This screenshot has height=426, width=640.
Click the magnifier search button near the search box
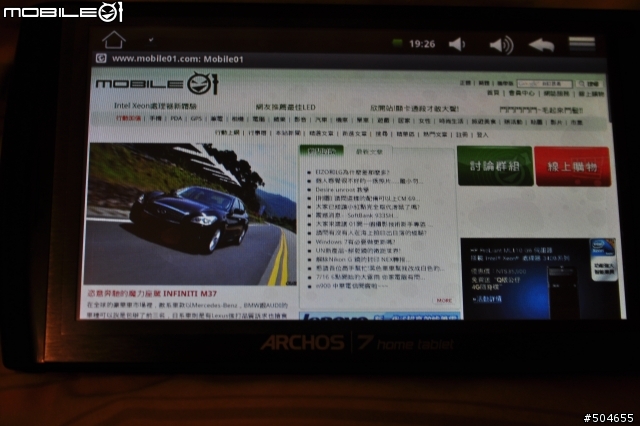coord(589,84)
